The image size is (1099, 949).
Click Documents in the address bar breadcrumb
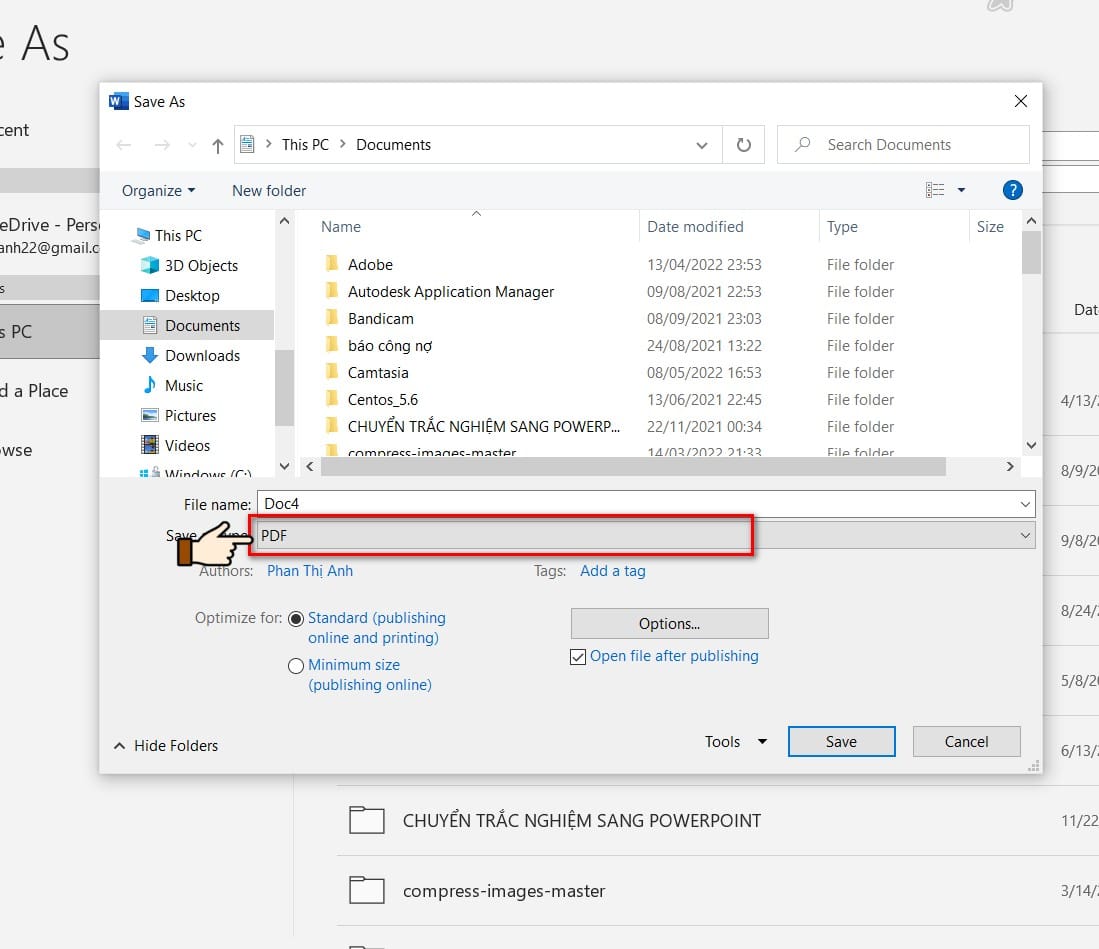[x=393, y=145]
